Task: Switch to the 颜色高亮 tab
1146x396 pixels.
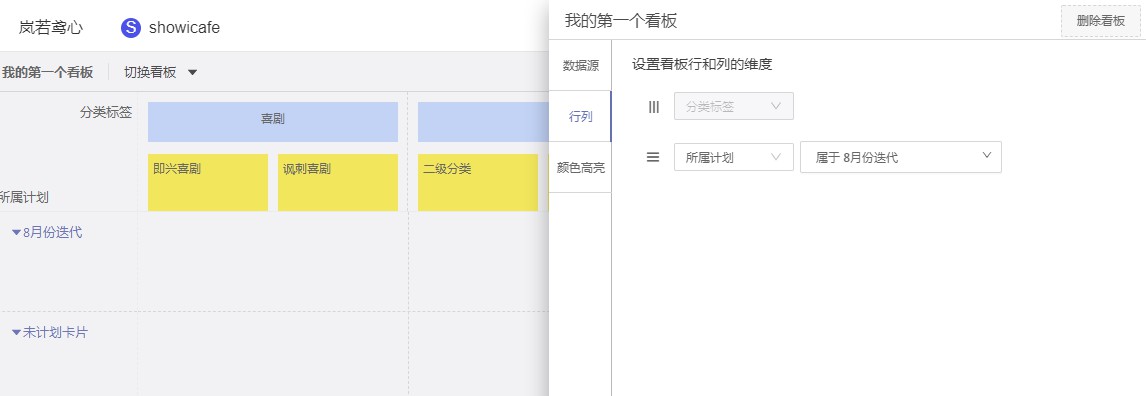Action: click(580, 167)
